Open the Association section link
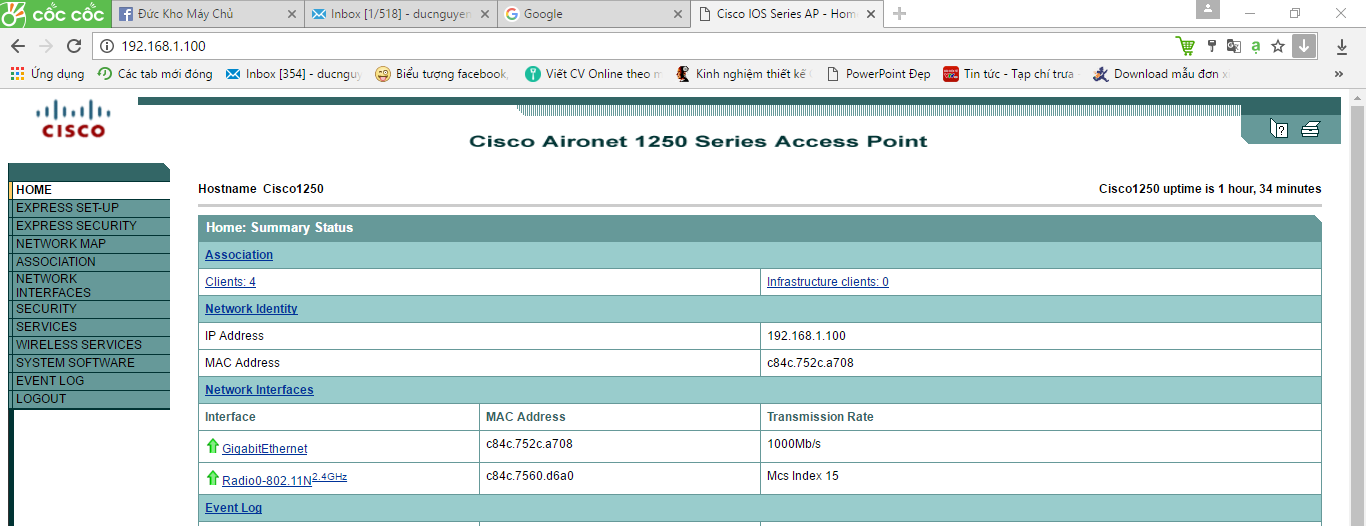Viewport: 1366px width, 526px height. tap(239, 255)
